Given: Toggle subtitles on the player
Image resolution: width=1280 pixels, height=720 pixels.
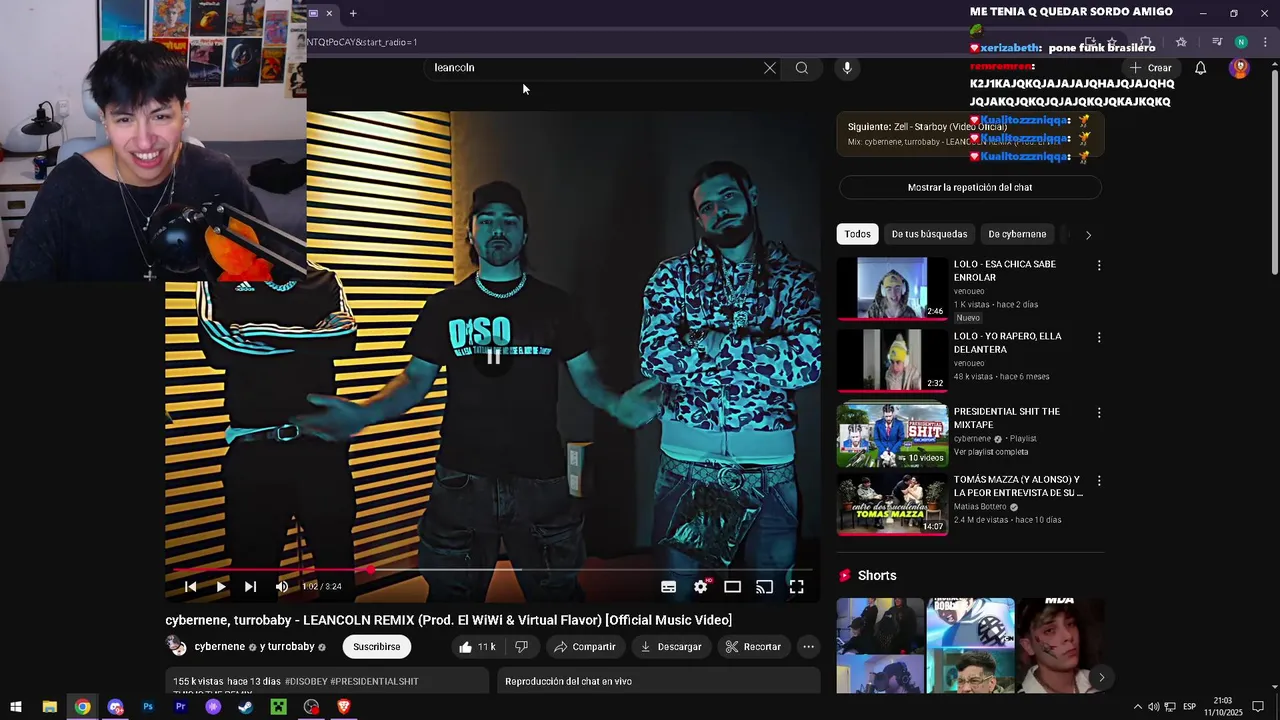Looking at the screenshot, I should pos(668,587).
